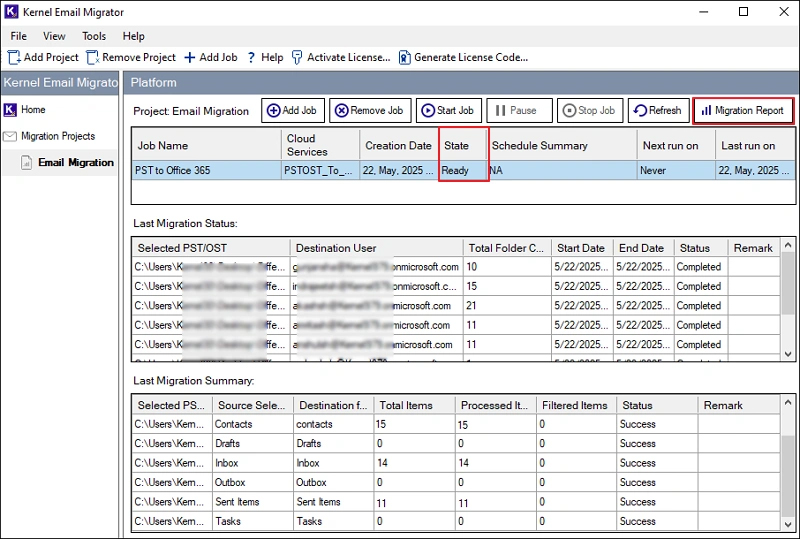
Task: Click the Start Date column header
Action: [x=582, y=248]
